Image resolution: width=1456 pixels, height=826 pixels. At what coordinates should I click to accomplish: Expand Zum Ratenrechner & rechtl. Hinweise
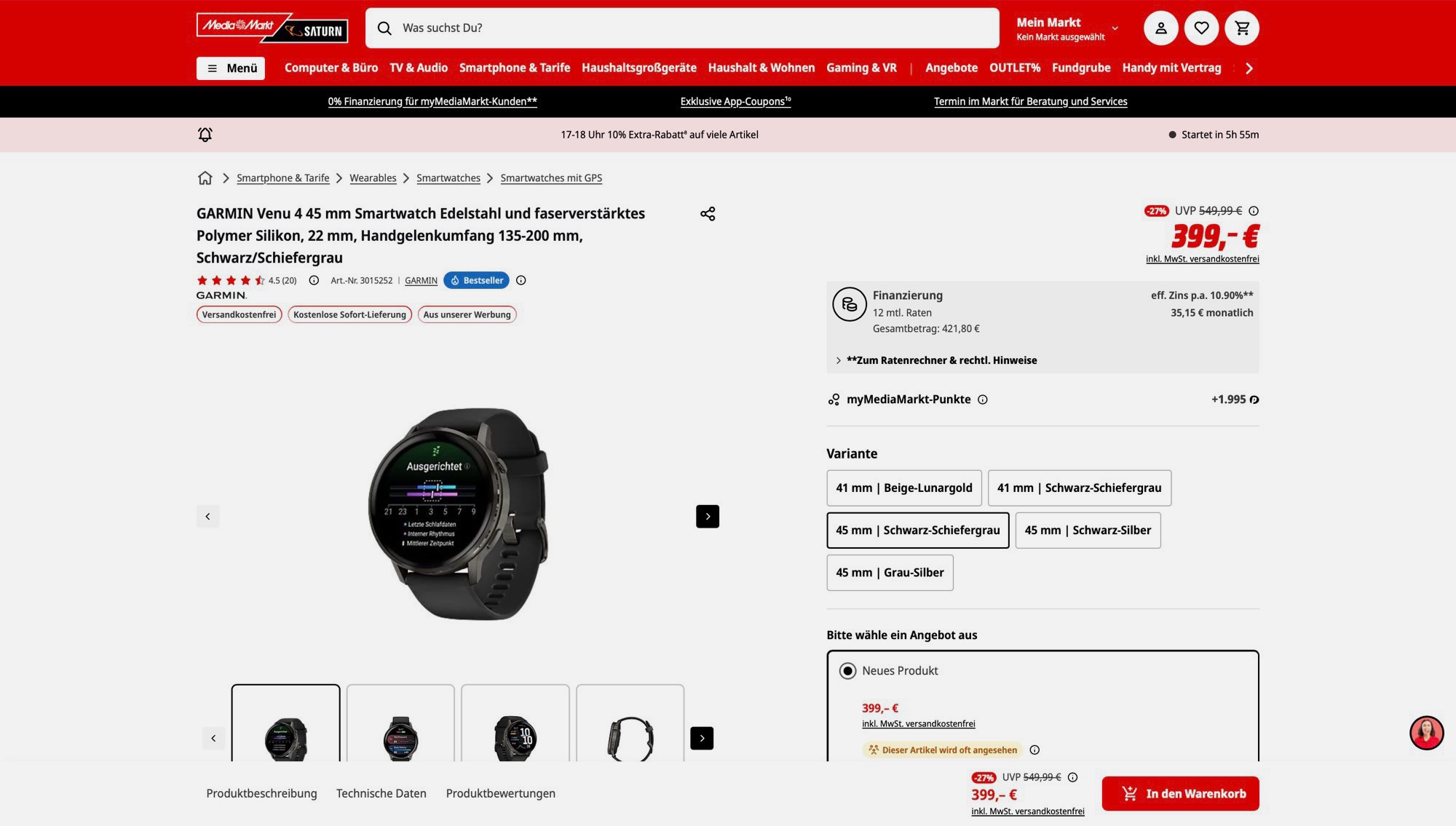pyautogui.click(x=941, y=360)
